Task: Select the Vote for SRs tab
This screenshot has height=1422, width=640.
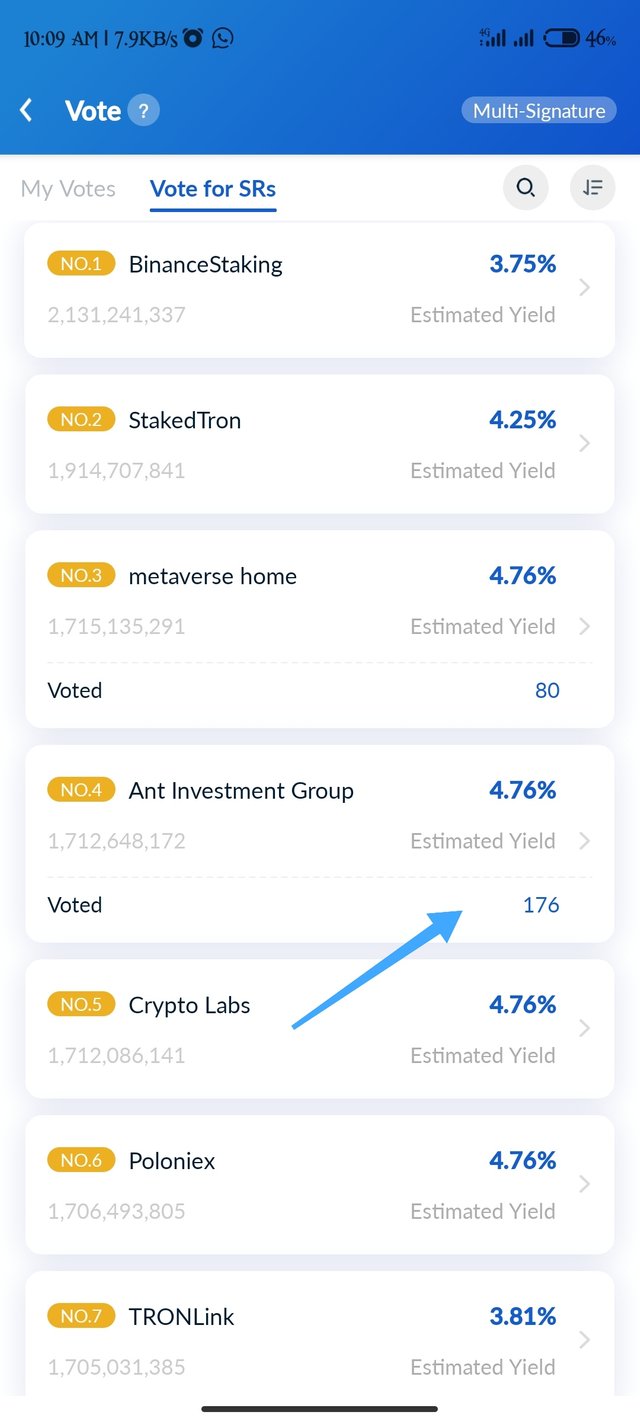Action: coord(213,189)
